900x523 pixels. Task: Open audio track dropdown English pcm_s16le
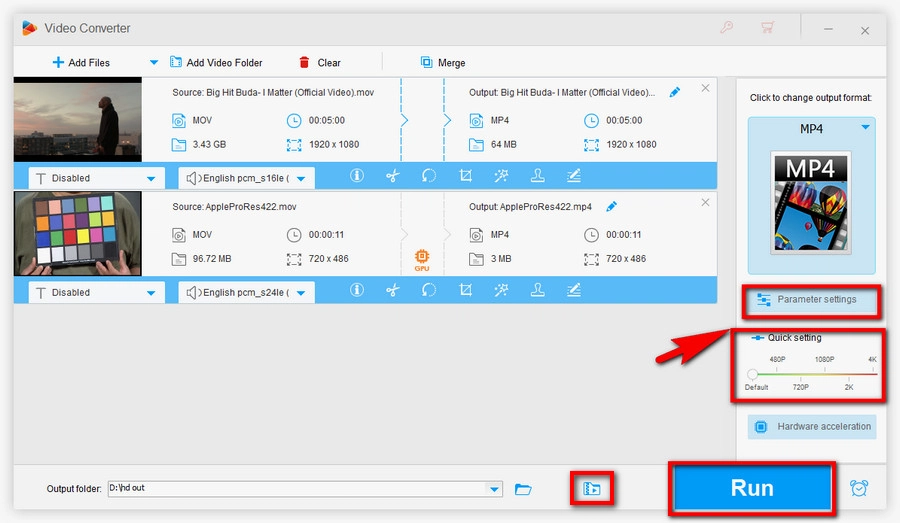[246, 178]
